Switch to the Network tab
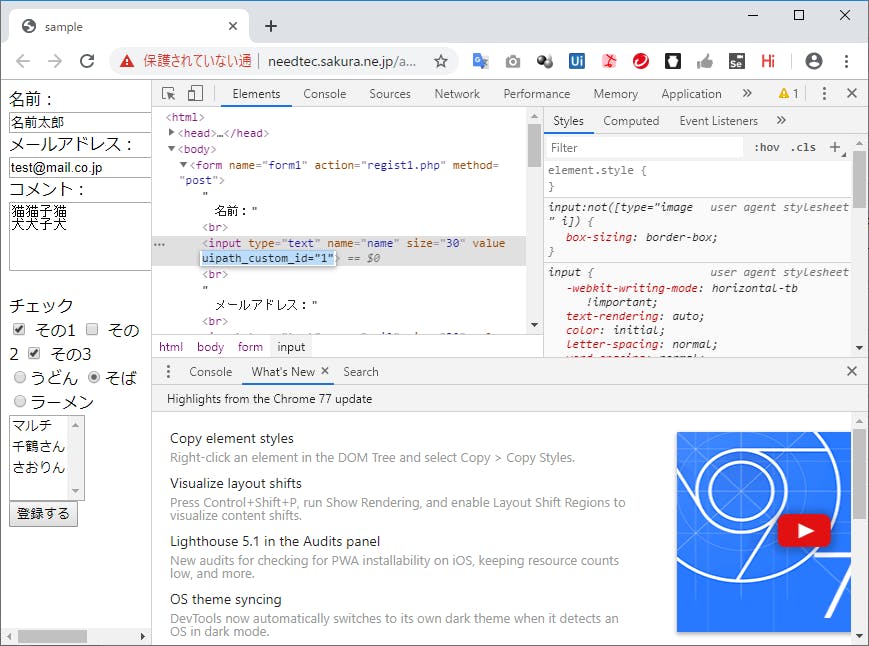869x646 pixels. (457, 94)
